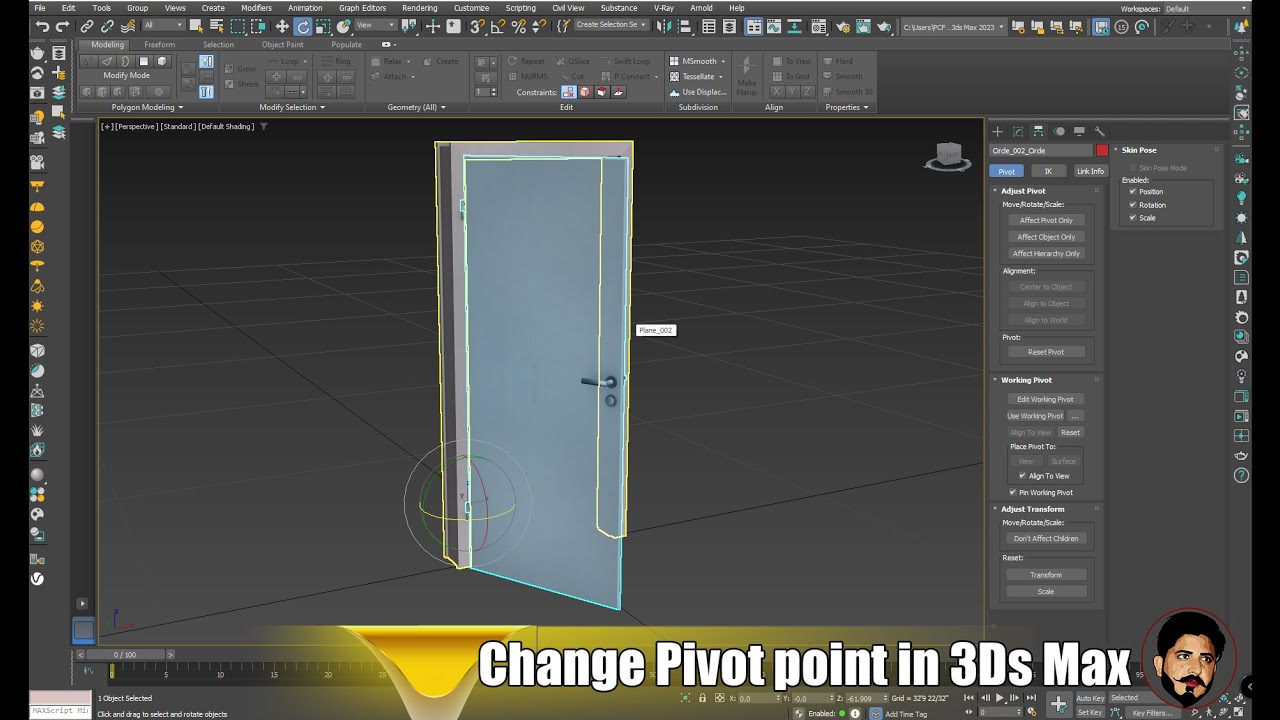This screenshot has width=1280, height=720.
Task: Activate the Select and Rotate tool
Action: tap(303, 27)
